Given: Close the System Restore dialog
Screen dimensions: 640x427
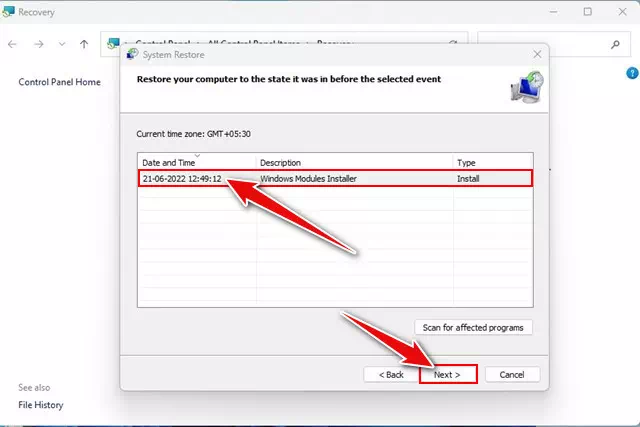Looking at the screenshot, I should point(537,54).
